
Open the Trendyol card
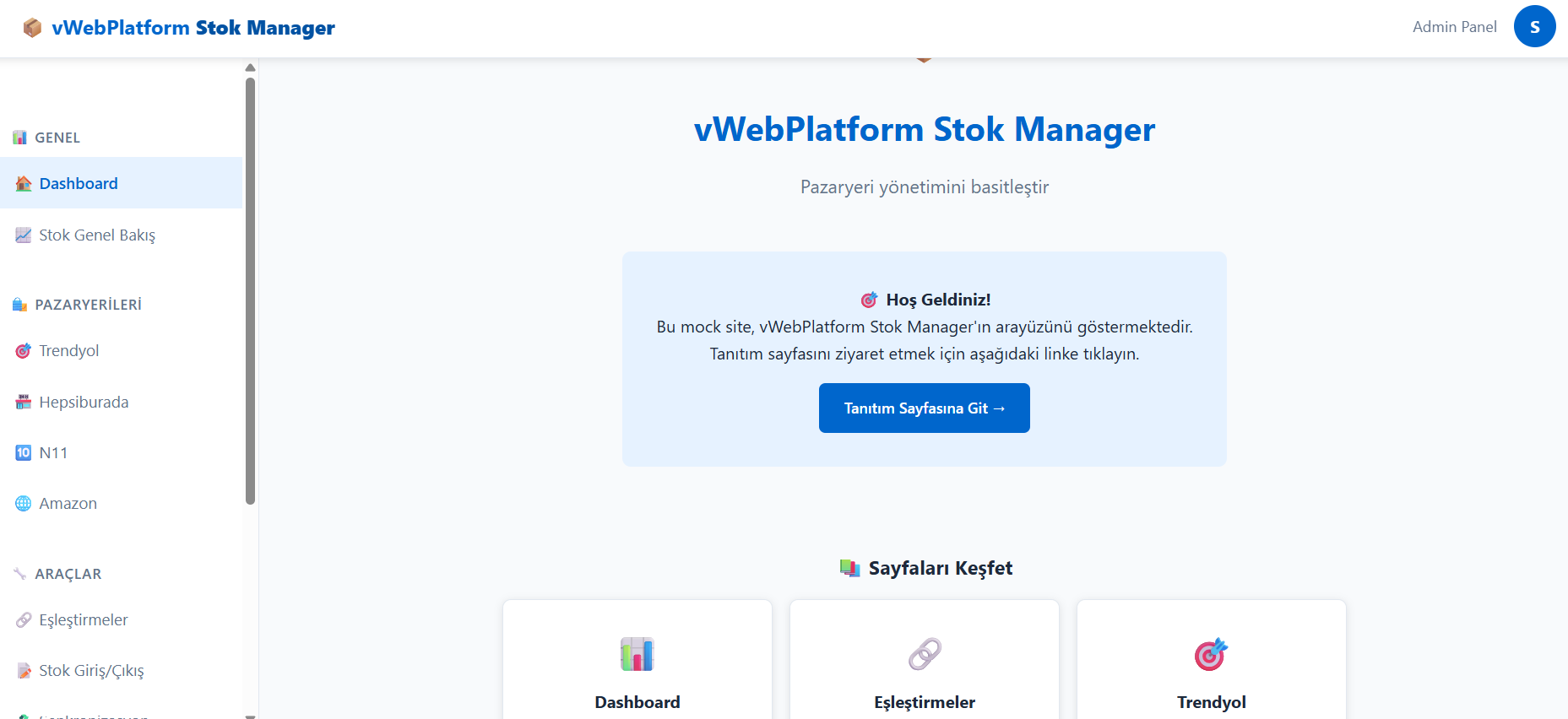(1212, 660)
